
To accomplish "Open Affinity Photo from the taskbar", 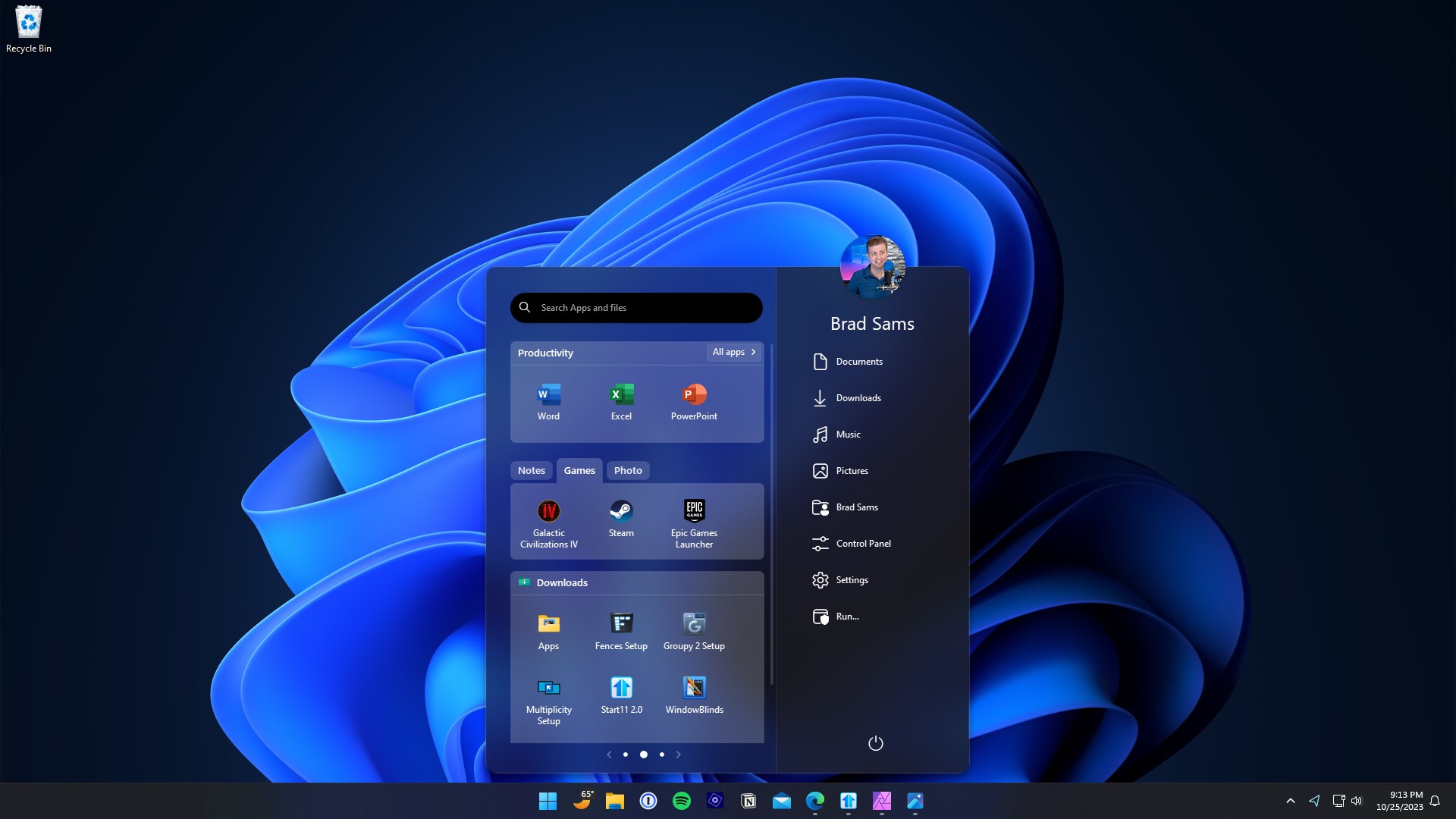I will coord(882,801).
